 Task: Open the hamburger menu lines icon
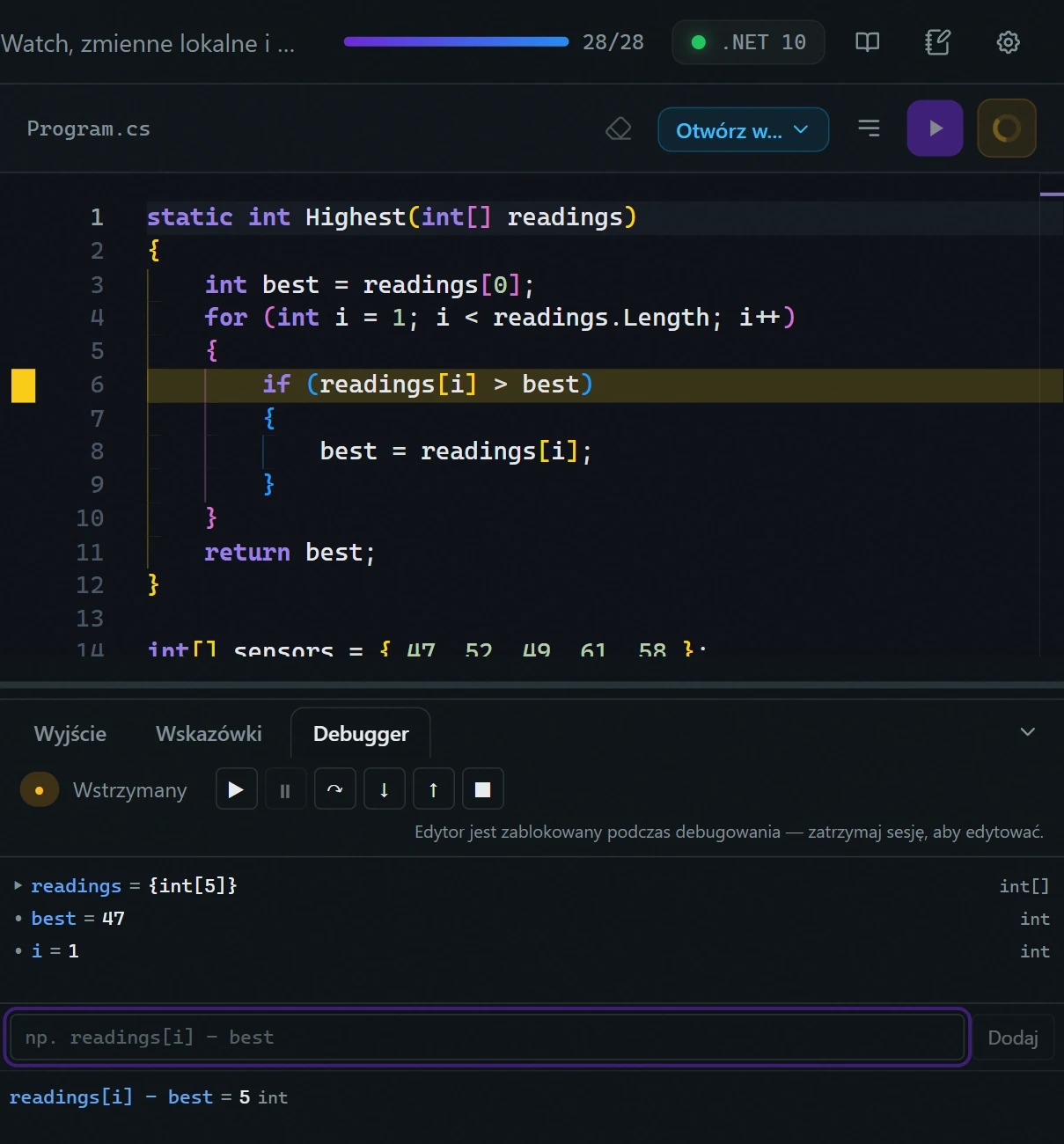pos(869,128)
